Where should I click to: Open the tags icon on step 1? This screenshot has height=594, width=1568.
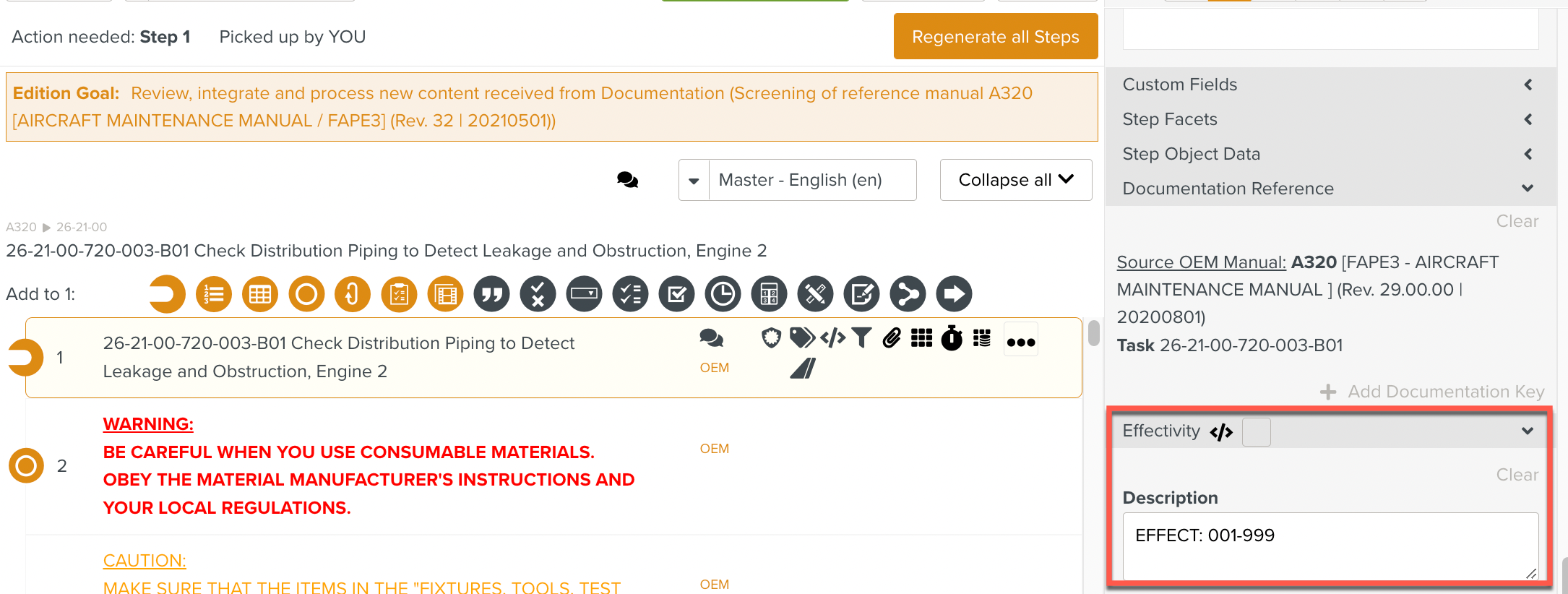tap(801, 337)
